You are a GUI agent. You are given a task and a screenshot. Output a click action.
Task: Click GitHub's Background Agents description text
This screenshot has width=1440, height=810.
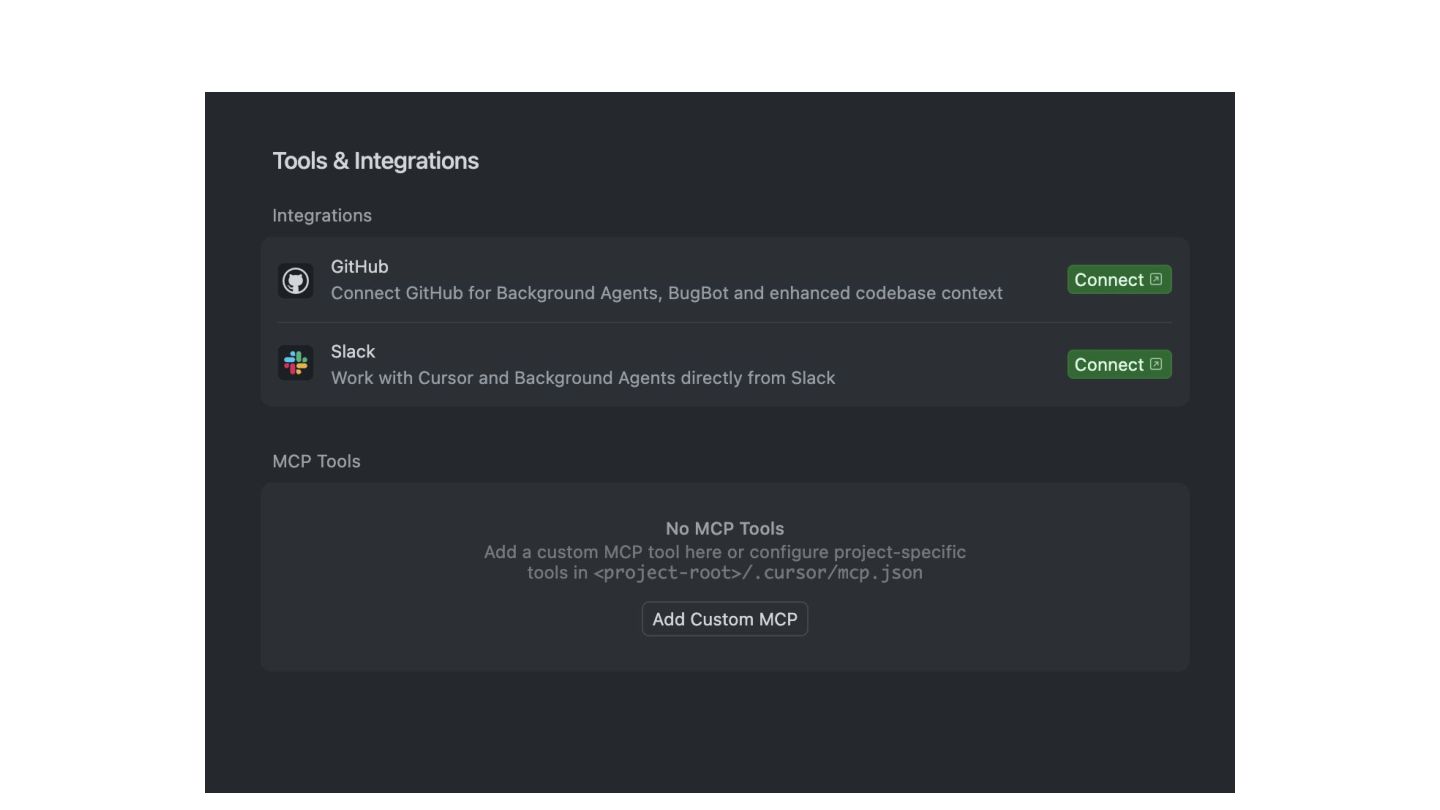pos(667,293)
